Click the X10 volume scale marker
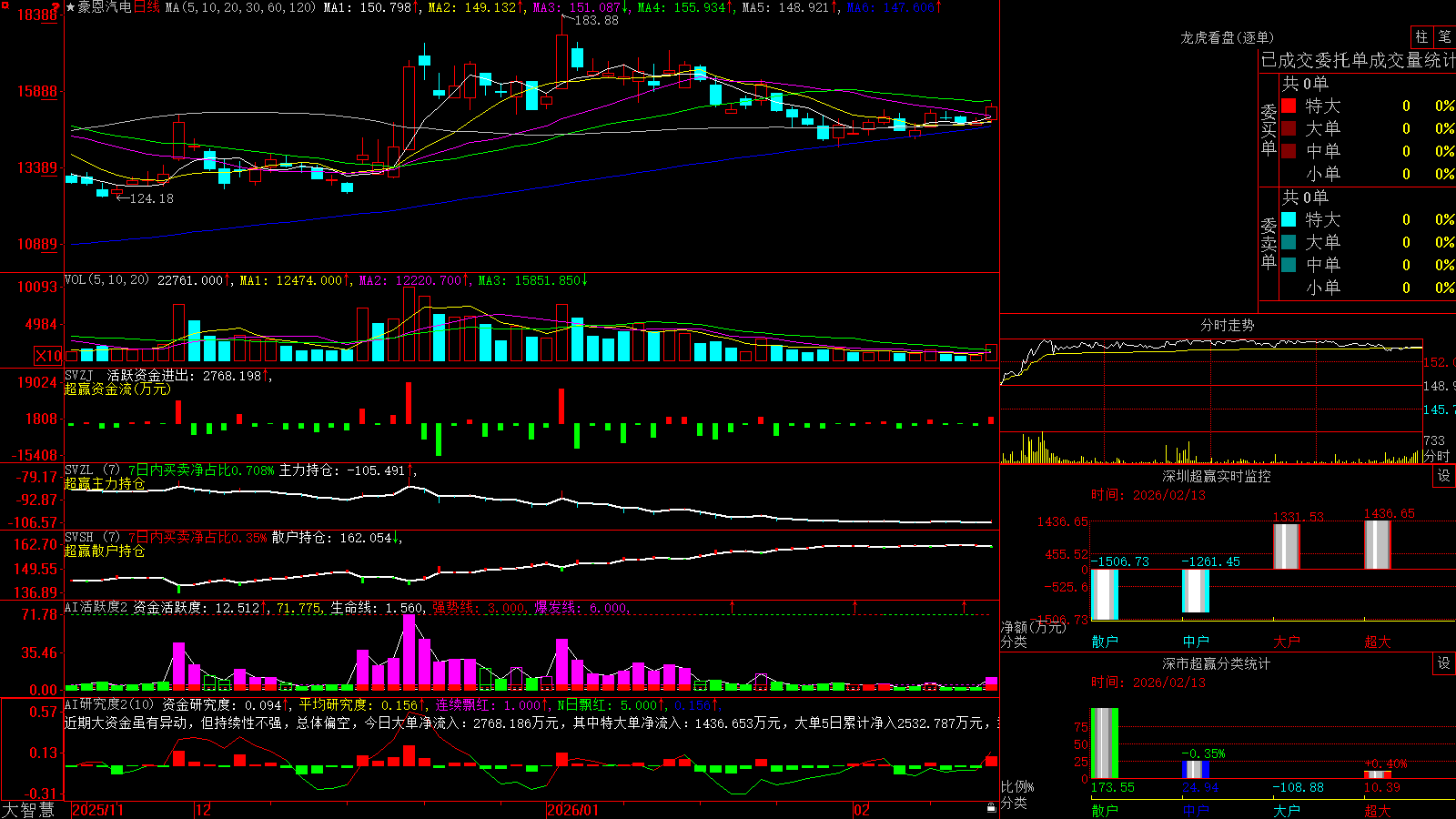The width and height of the screenshot is (1456, 819). [x=48, y=356]
